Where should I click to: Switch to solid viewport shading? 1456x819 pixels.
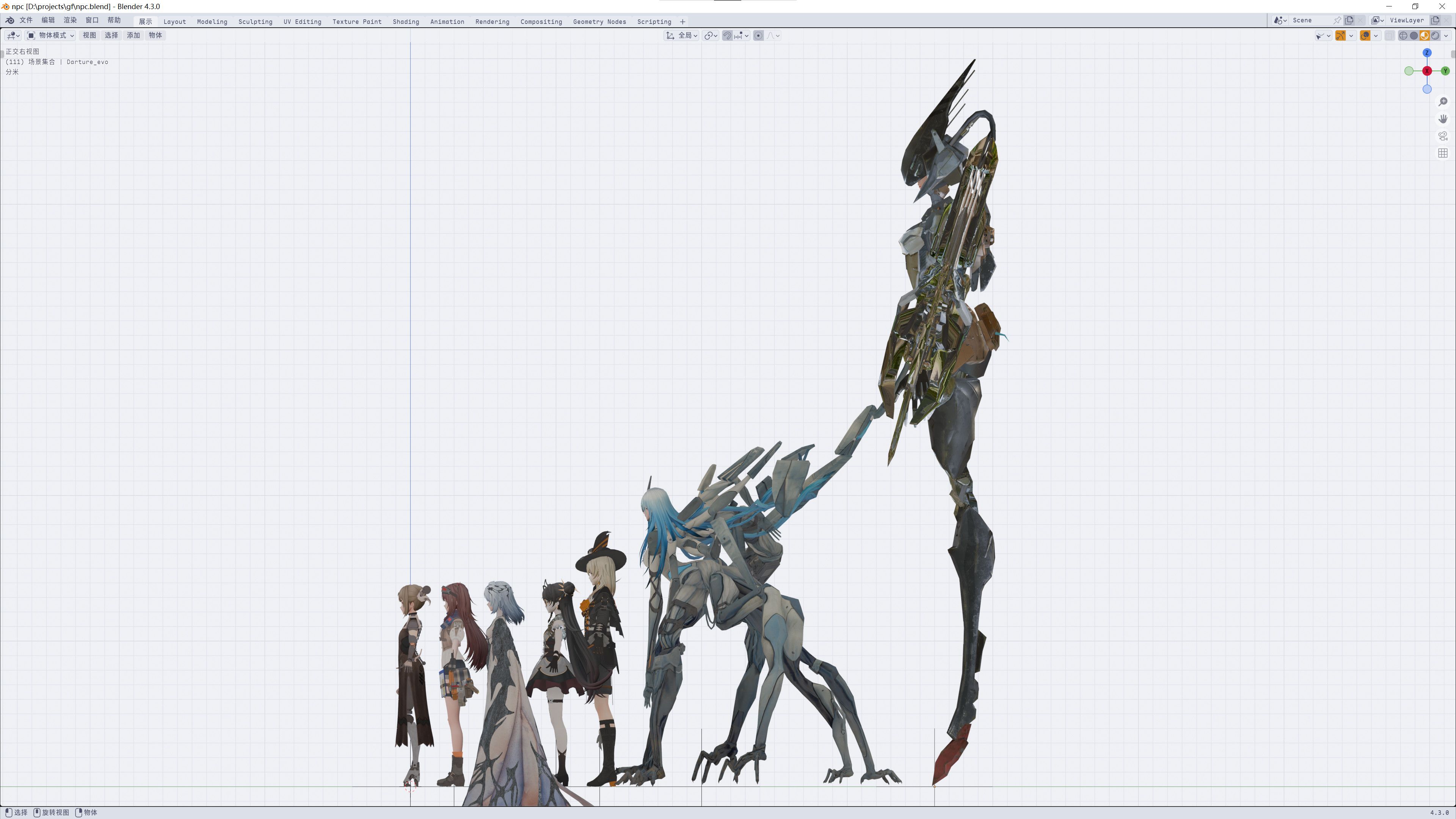tap(1414, 36)
